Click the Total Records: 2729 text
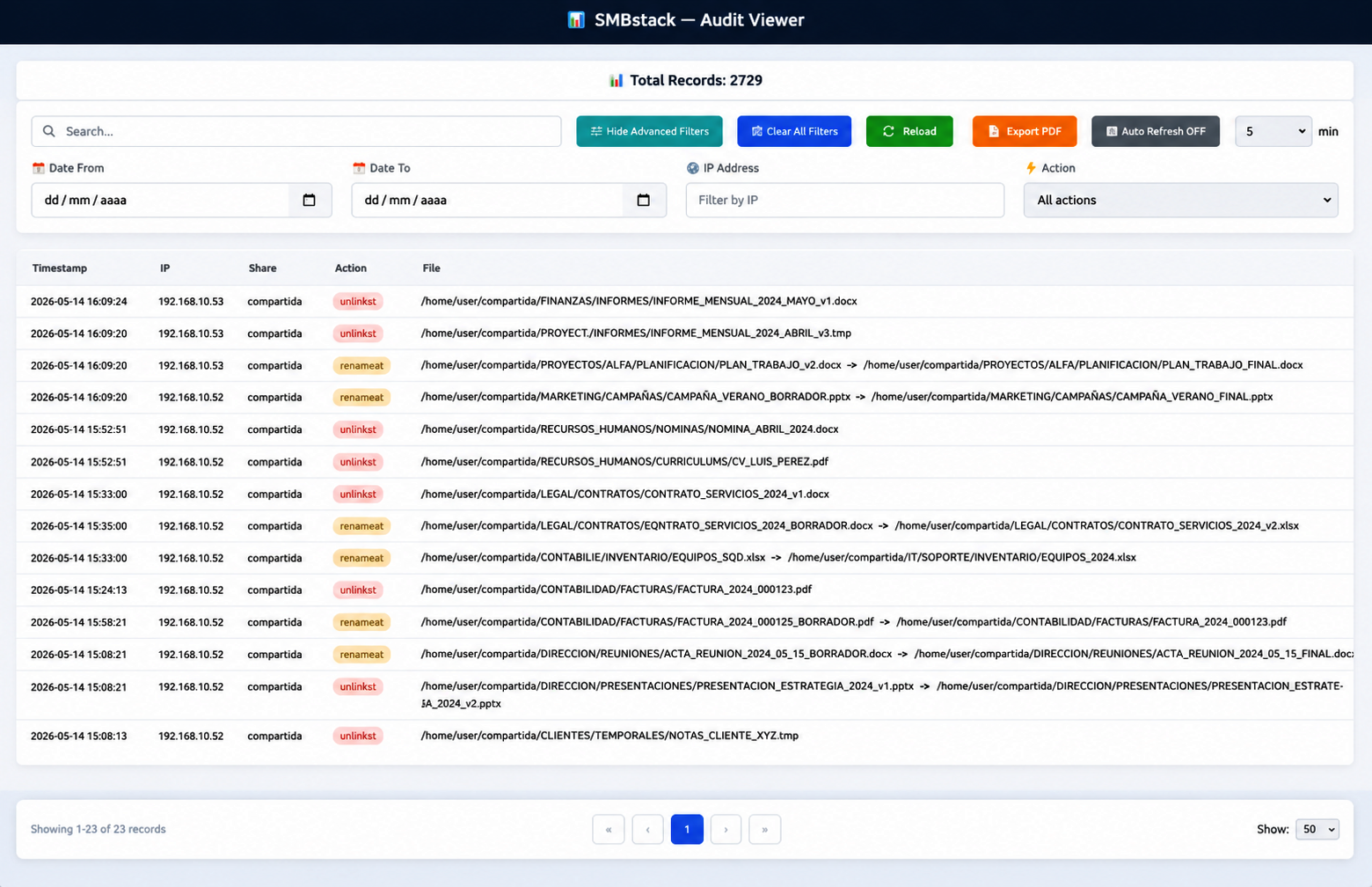1372x887 pixels. click(696, 80)
